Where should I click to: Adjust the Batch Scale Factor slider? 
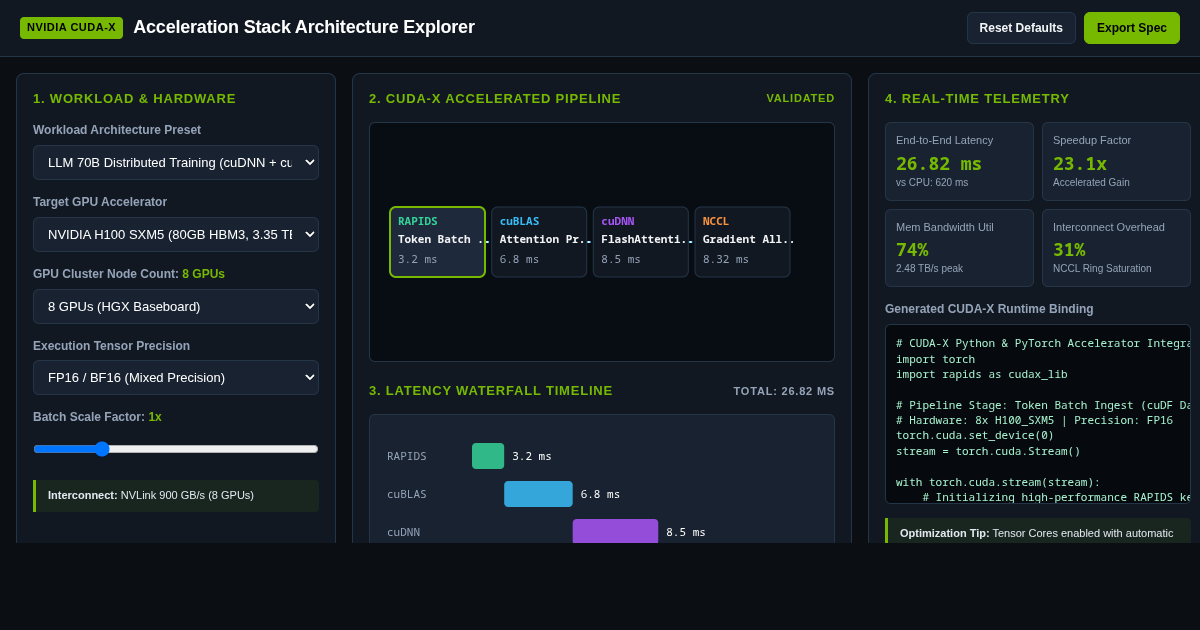pos(176,449)
